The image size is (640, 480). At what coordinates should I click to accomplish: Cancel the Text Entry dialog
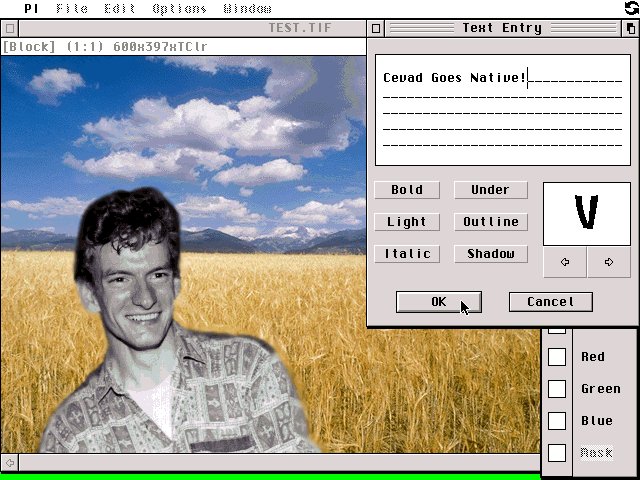point(551,302)
